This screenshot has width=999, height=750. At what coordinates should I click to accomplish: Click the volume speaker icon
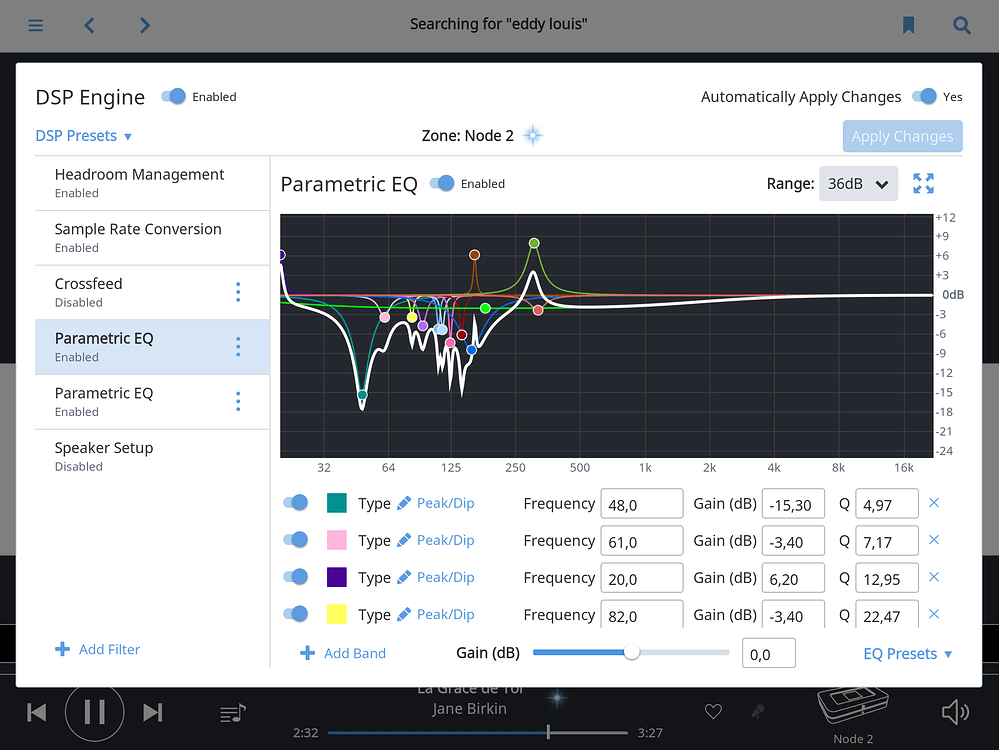(955, 711)
